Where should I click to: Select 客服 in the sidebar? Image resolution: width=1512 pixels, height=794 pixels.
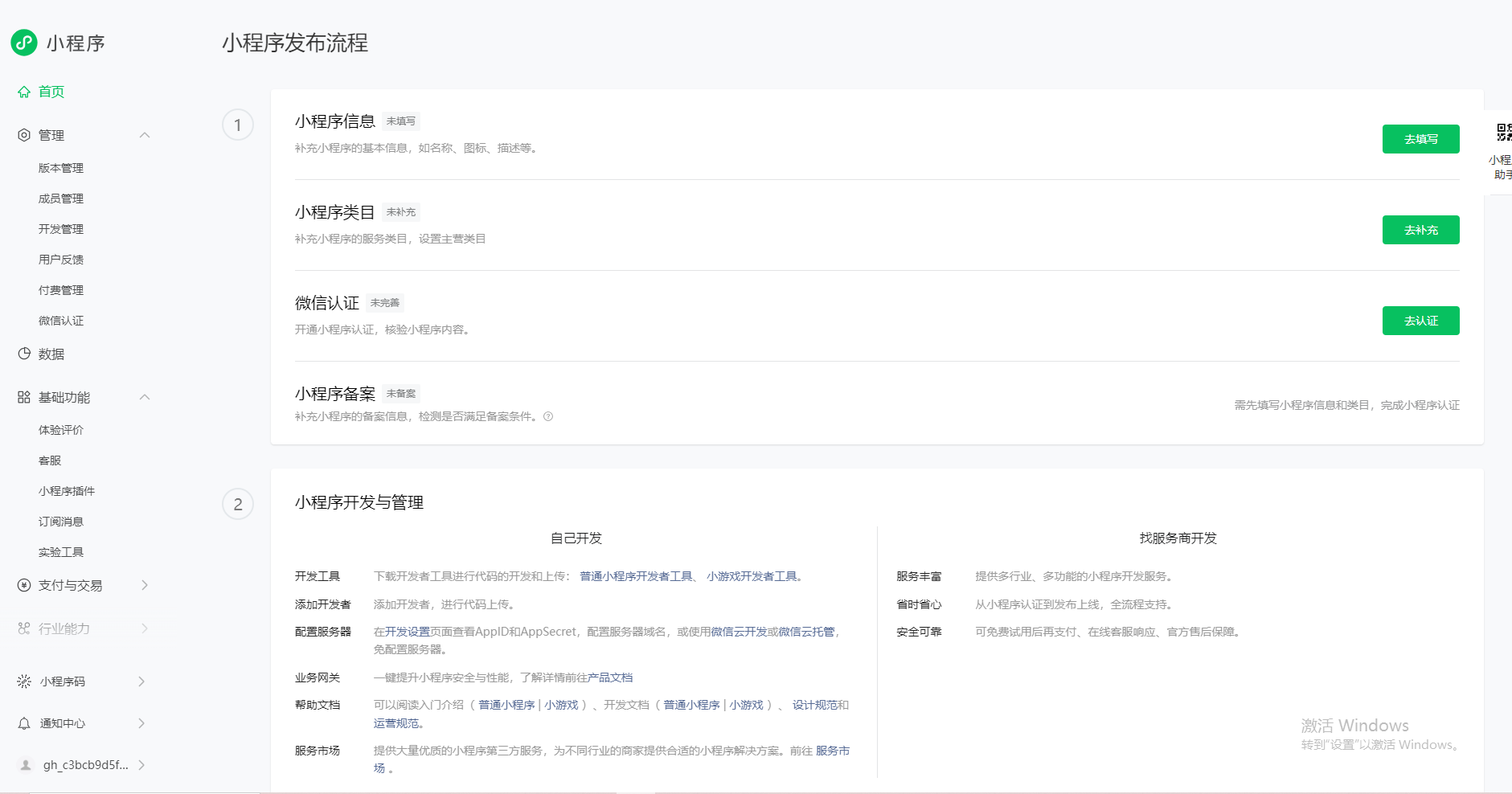[x=50, y=460]
